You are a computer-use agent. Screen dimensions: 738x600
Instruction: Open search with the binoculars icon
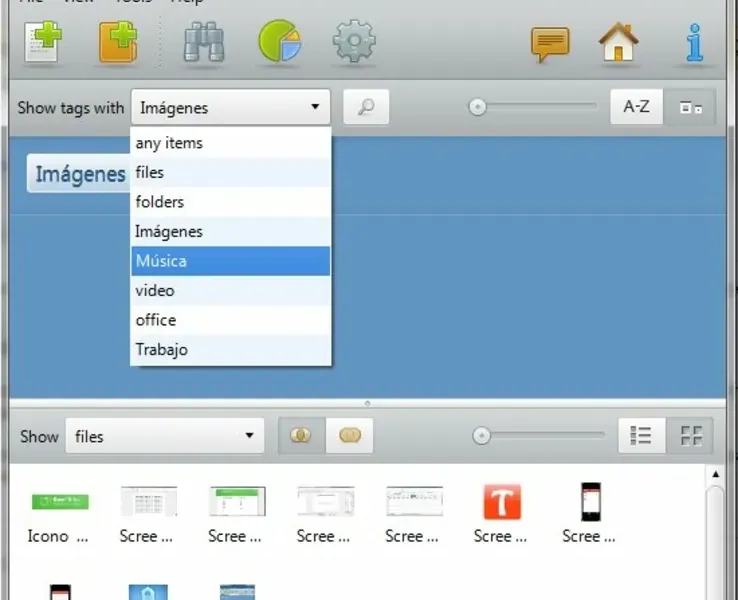203,42
